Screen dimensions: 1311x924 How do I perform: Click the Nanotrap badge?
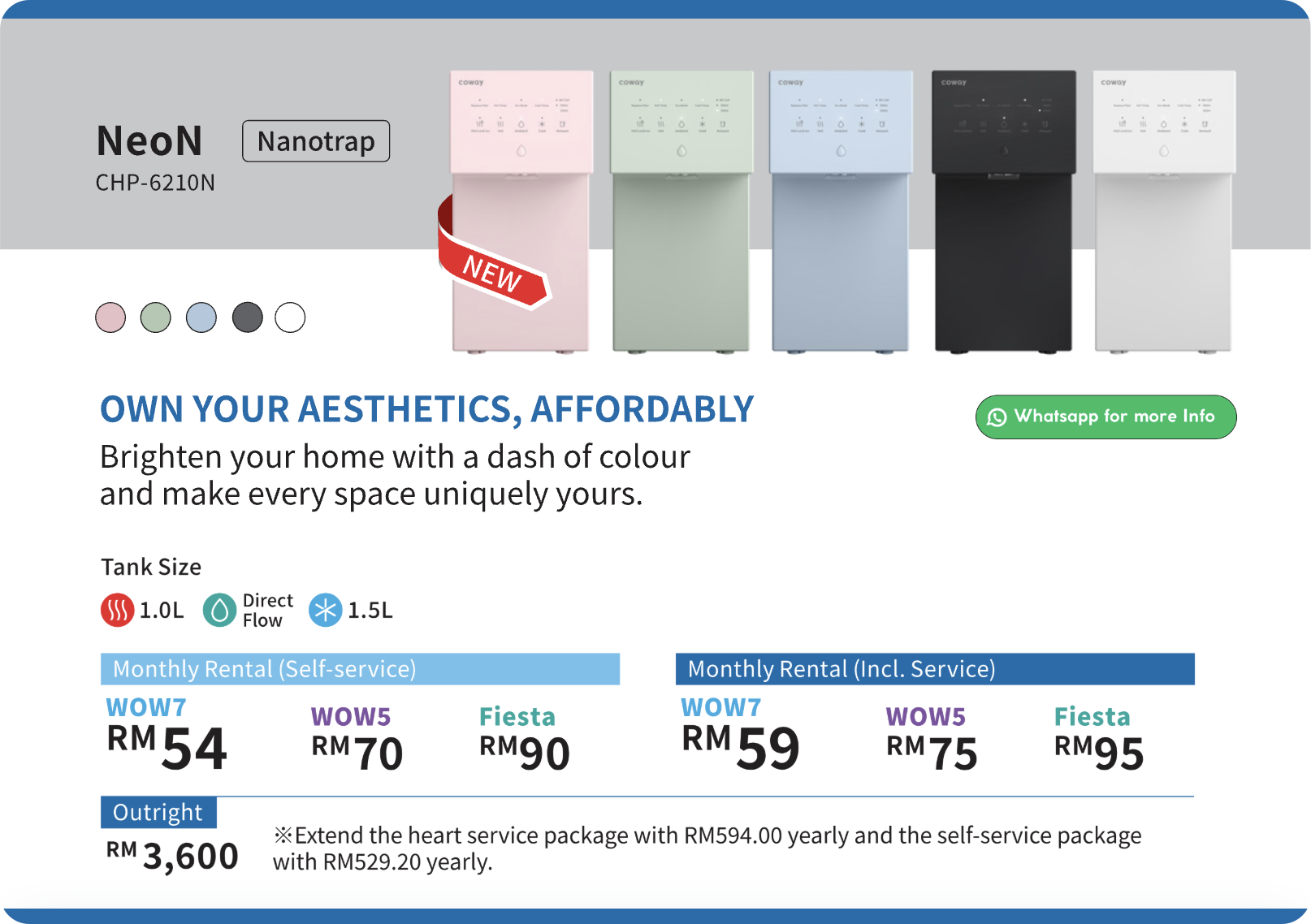[316, 141]
